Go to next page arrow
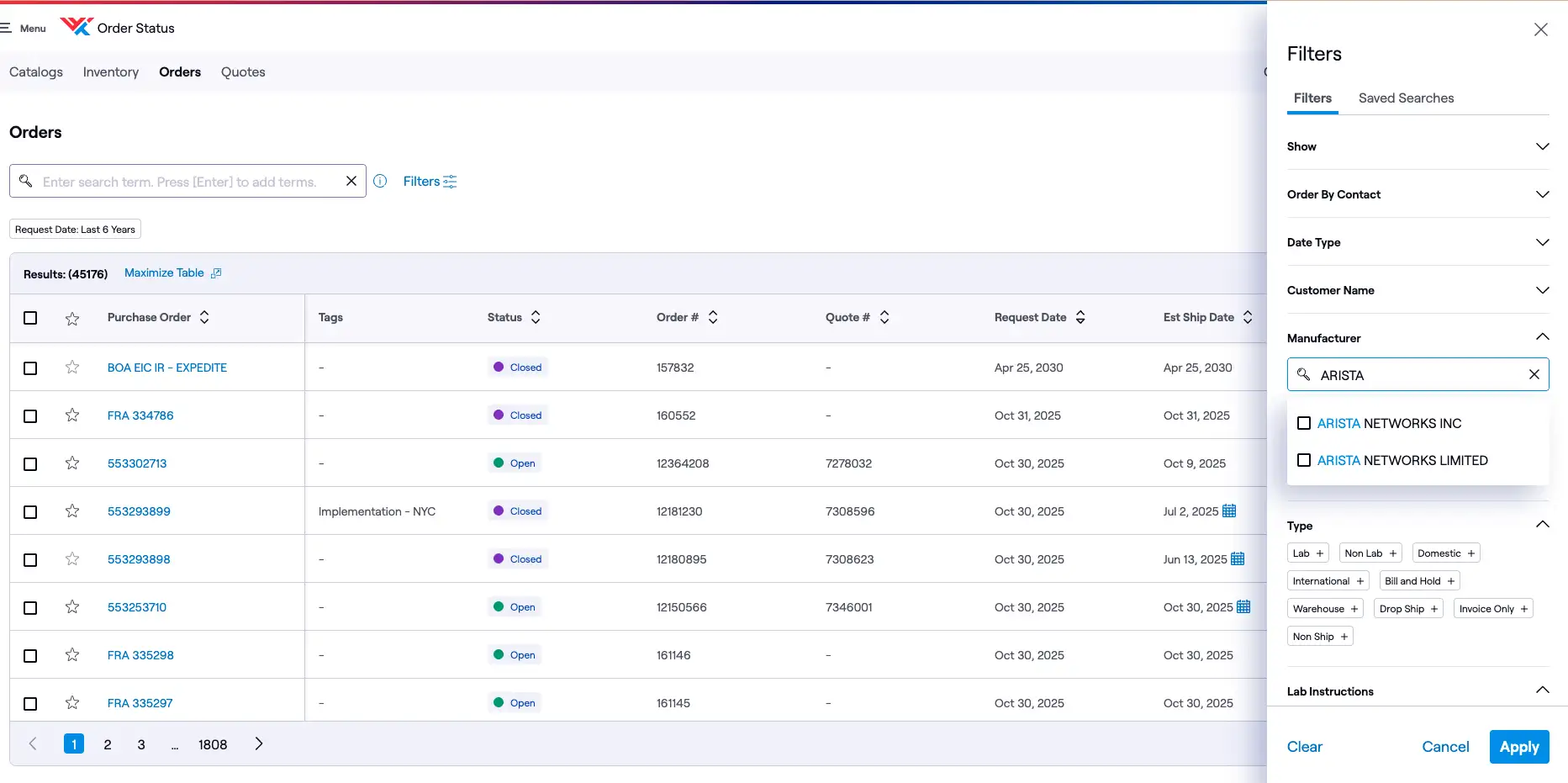The width and height of the screenshot is (1568, 783). [x=259, y=744]
